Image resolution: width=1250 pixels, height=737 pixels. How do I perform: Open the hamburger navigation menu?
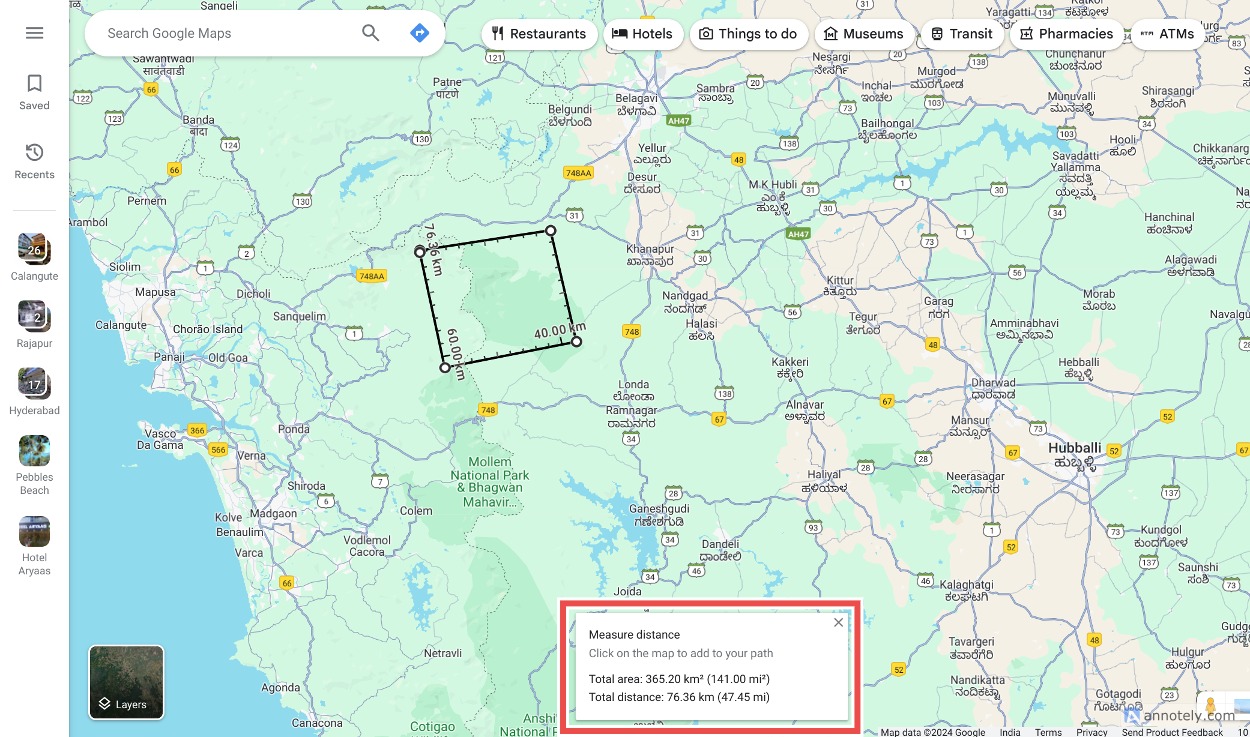(34, 32)
